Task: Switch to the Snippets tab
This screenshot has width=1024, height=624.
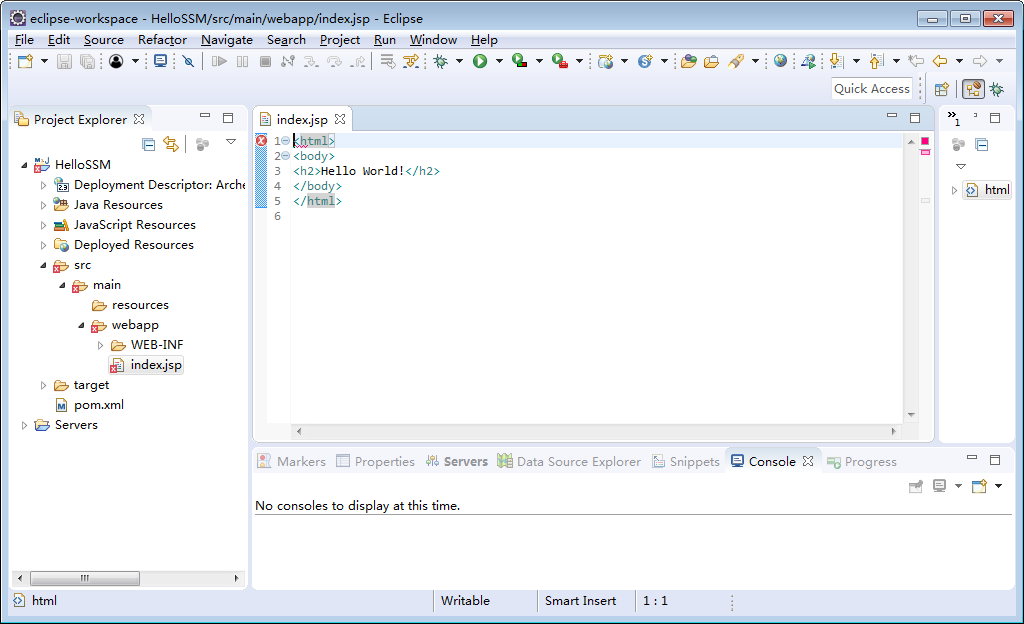Action: 686,461
